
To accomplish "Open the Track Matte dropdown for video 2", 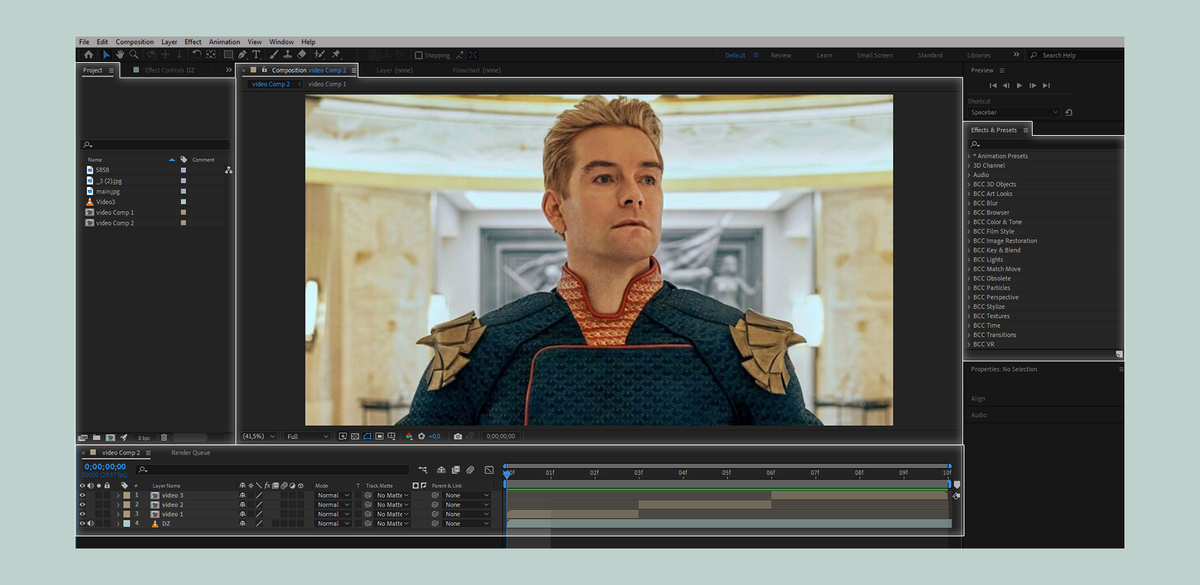I will [392, 505].
